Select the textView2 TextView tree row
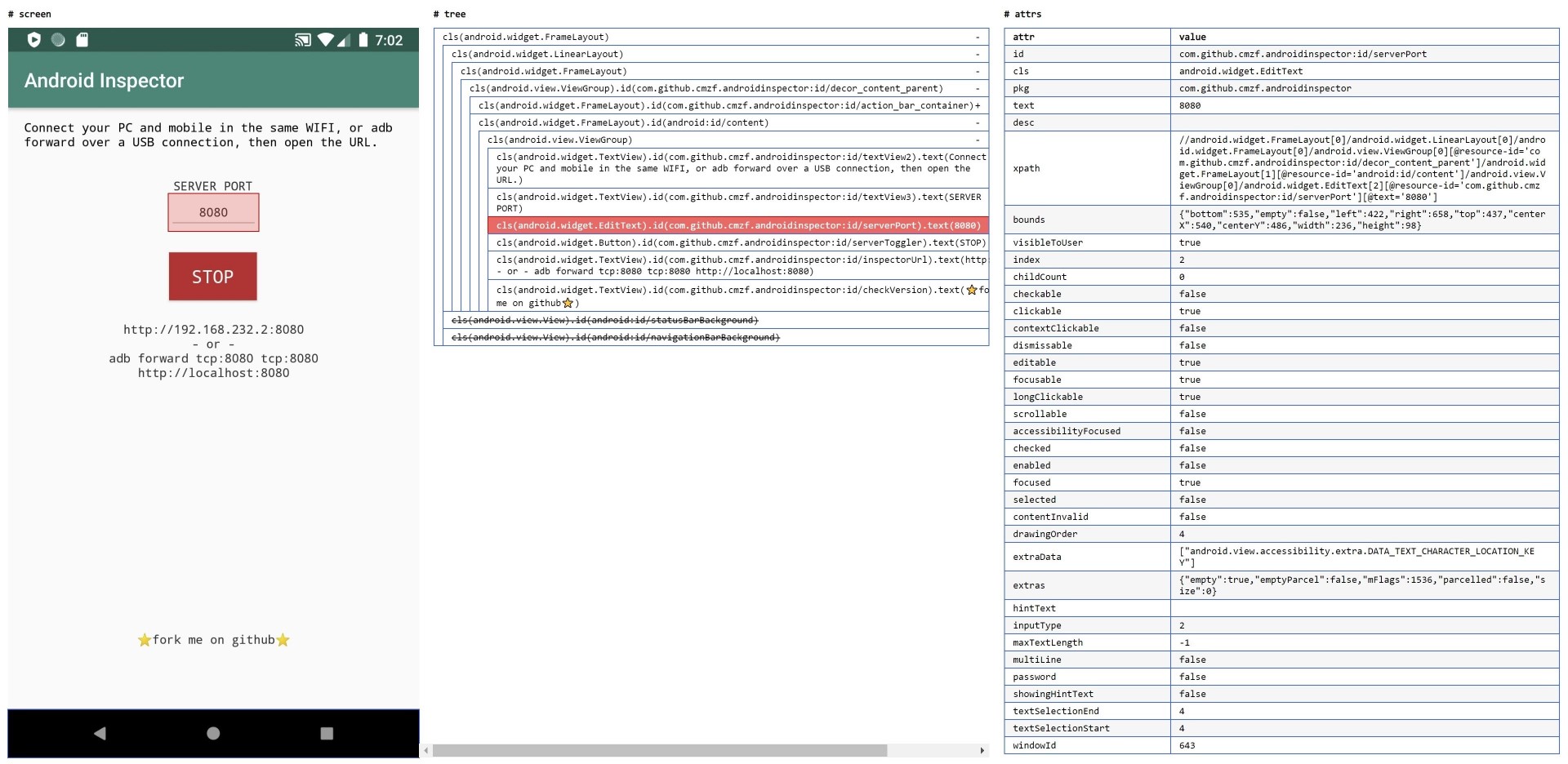This screenshot has height=764, width=1568. tap(738, 168)
